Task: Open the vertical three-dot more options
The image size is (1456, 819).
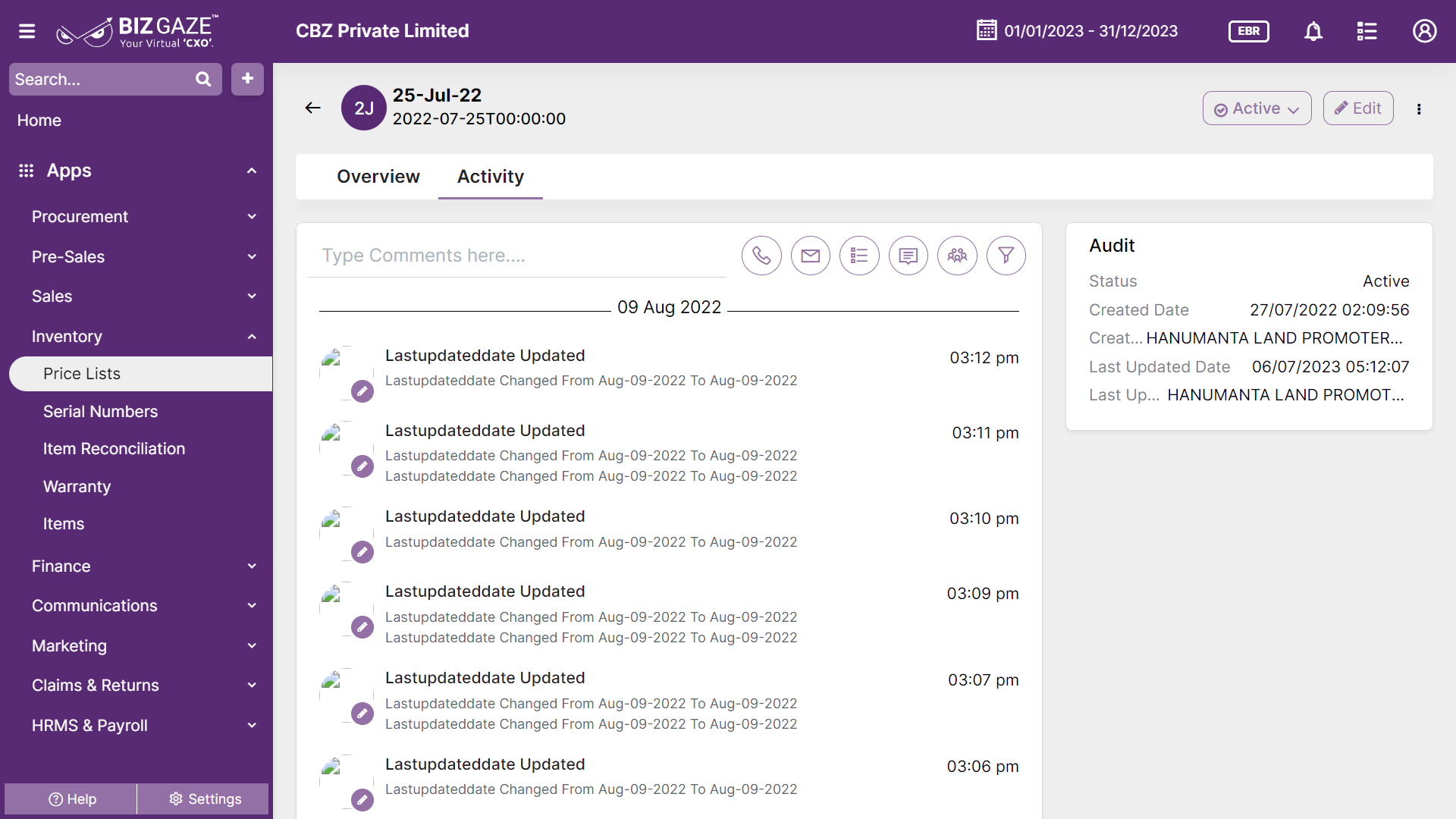Action: [1419, 108]
